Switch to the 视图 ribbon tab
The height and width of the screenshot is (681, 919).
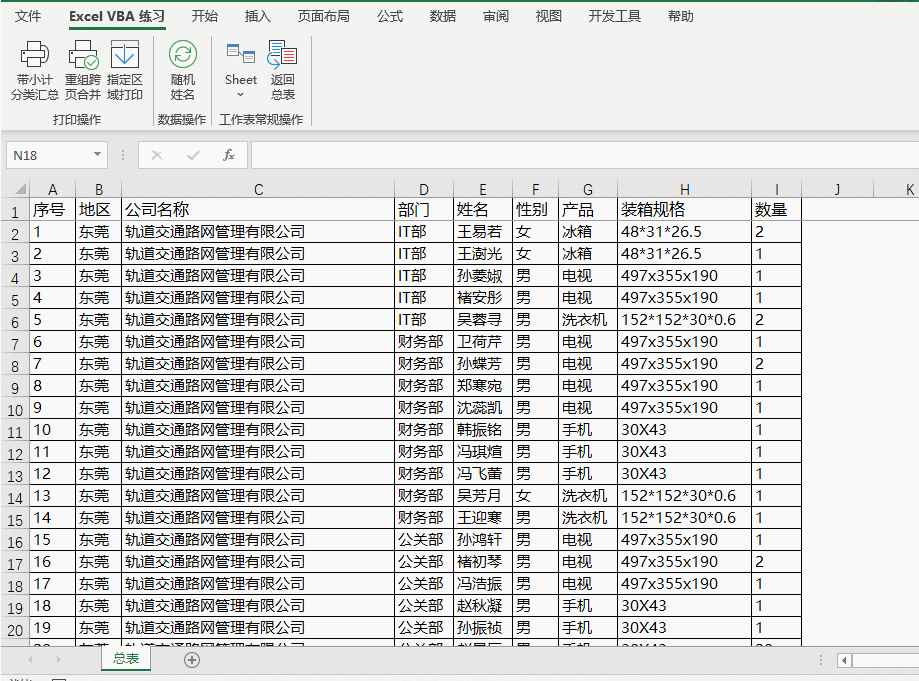click(549, 16)
